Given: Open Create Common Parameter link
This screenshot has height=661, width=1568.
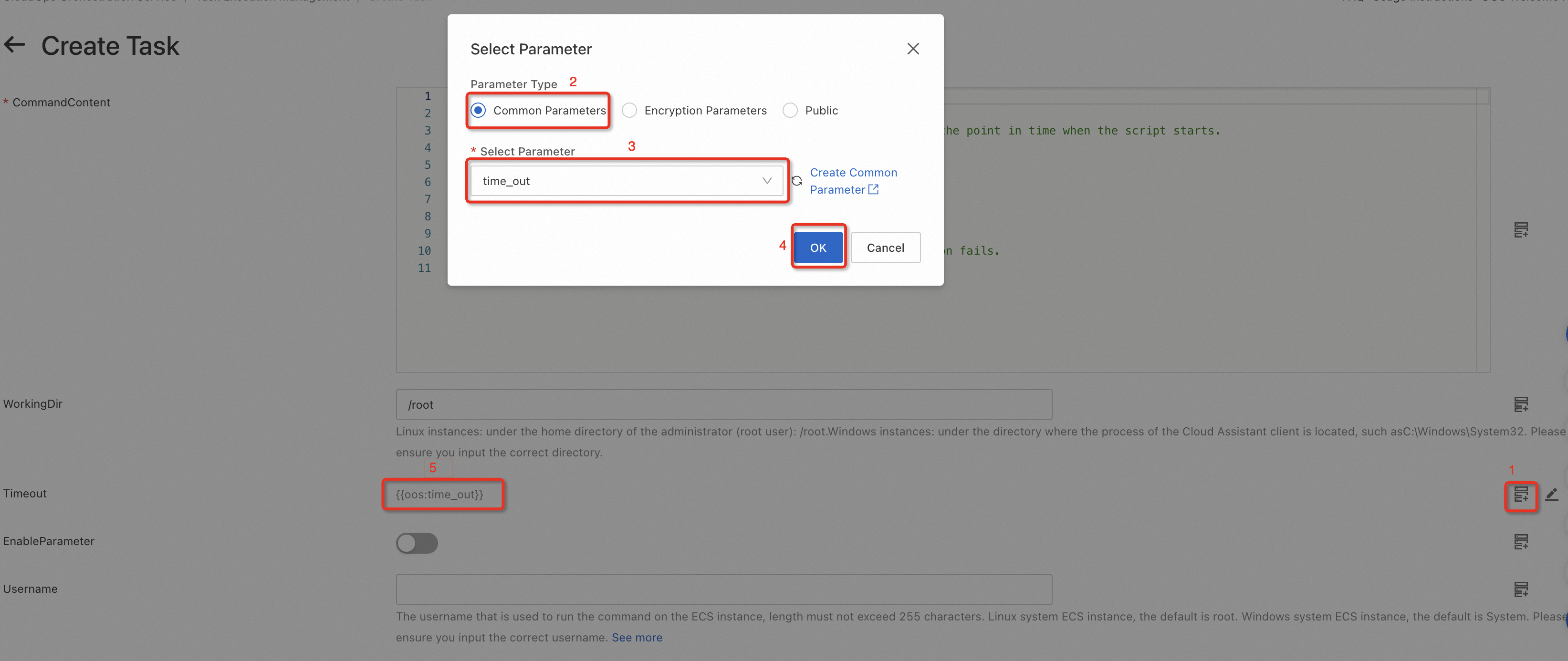Looking at the screenshot, I should [x=852, y=181].
